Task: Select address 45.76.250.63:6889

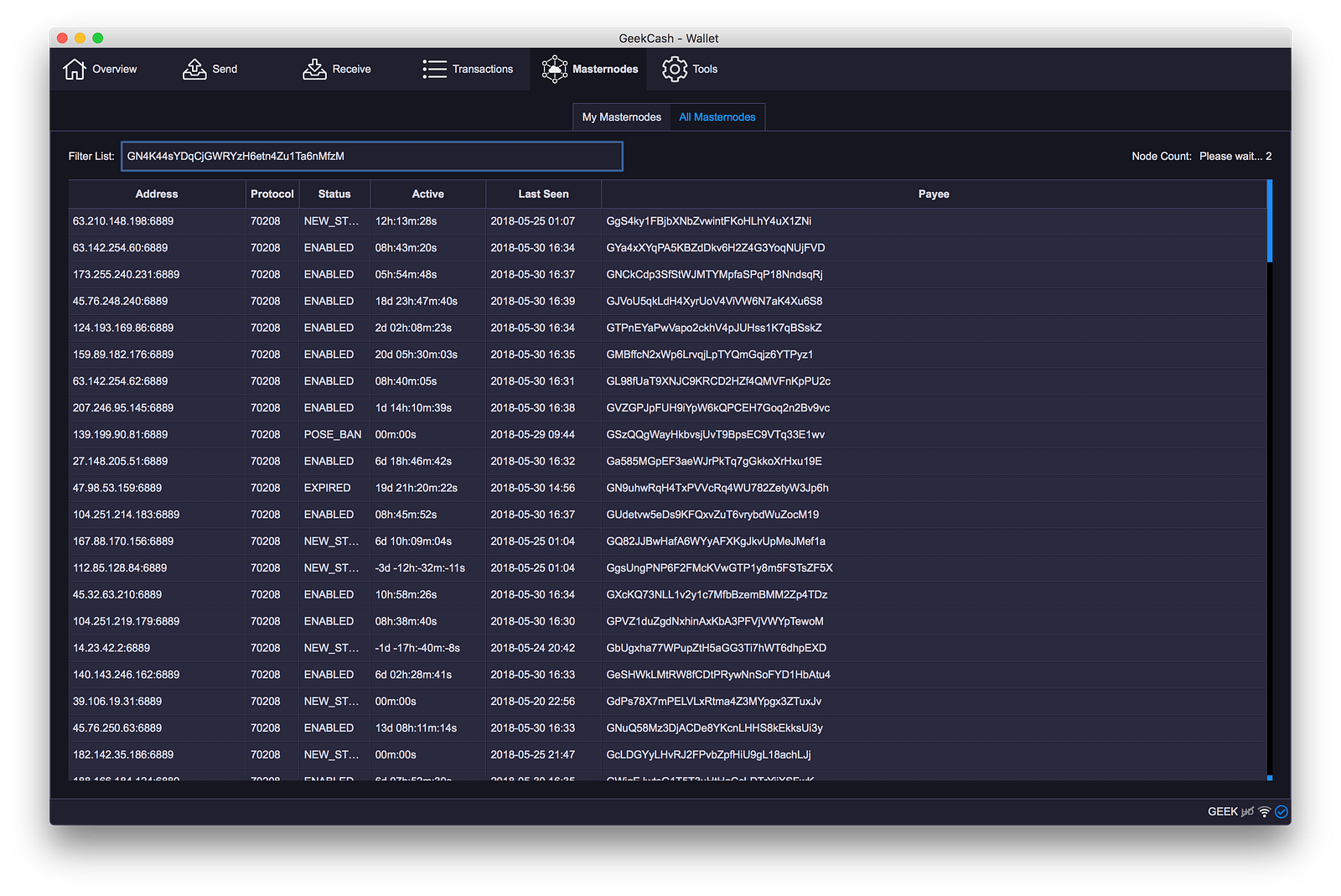Action: point(117,728)
